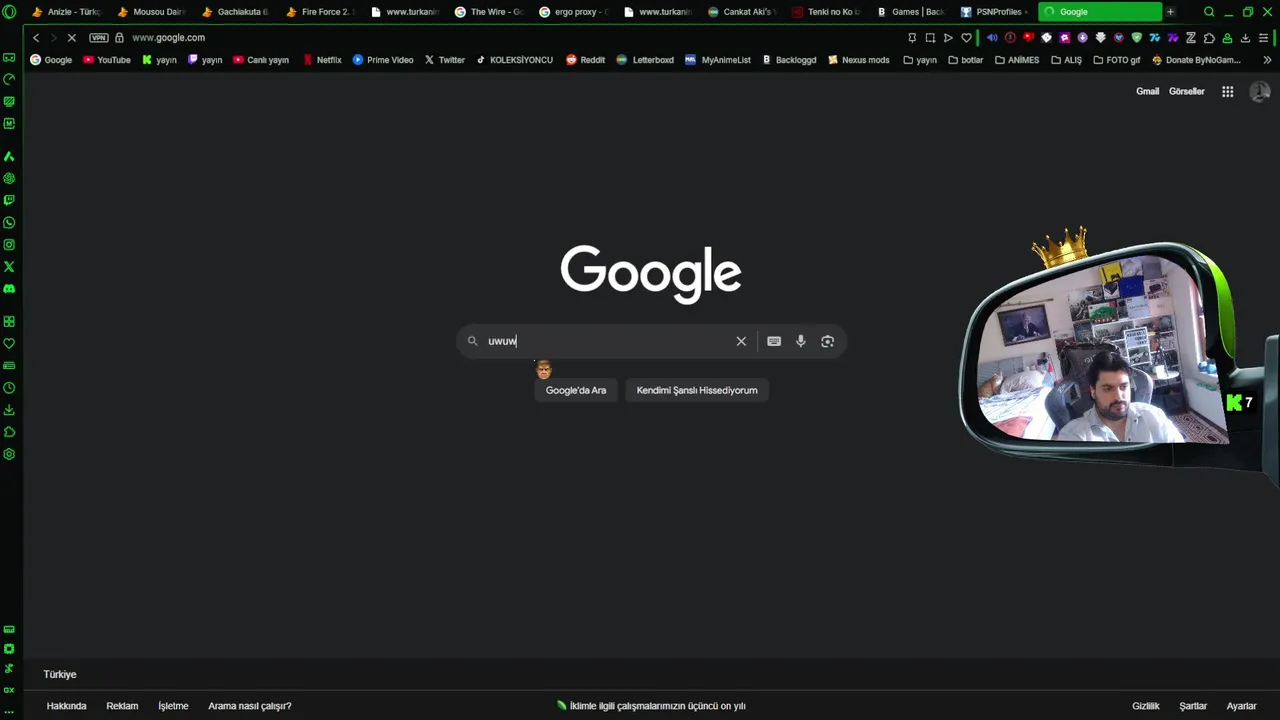Open the Opera GX main menu logo
This screenshot has width=1280, height=720.
click(x=9, y=12)
